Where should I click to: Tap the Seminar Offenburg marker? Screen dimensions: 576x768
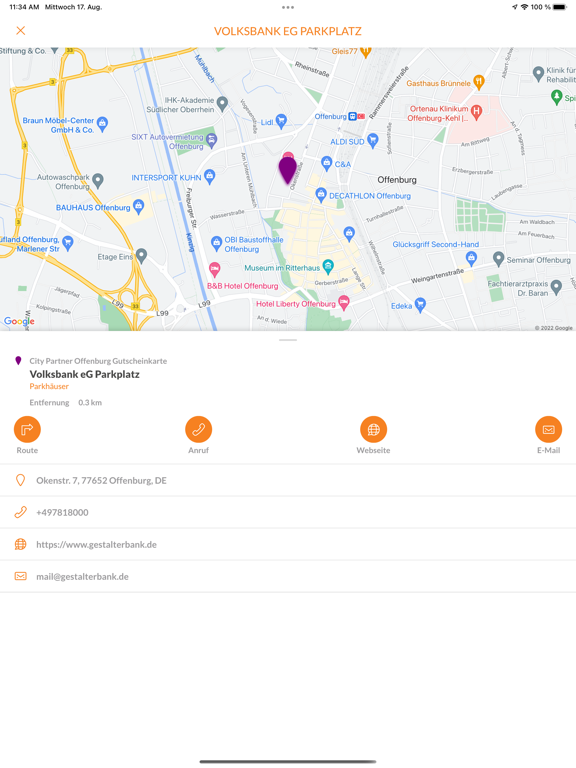pyautogui.click(x=499, y=259)
